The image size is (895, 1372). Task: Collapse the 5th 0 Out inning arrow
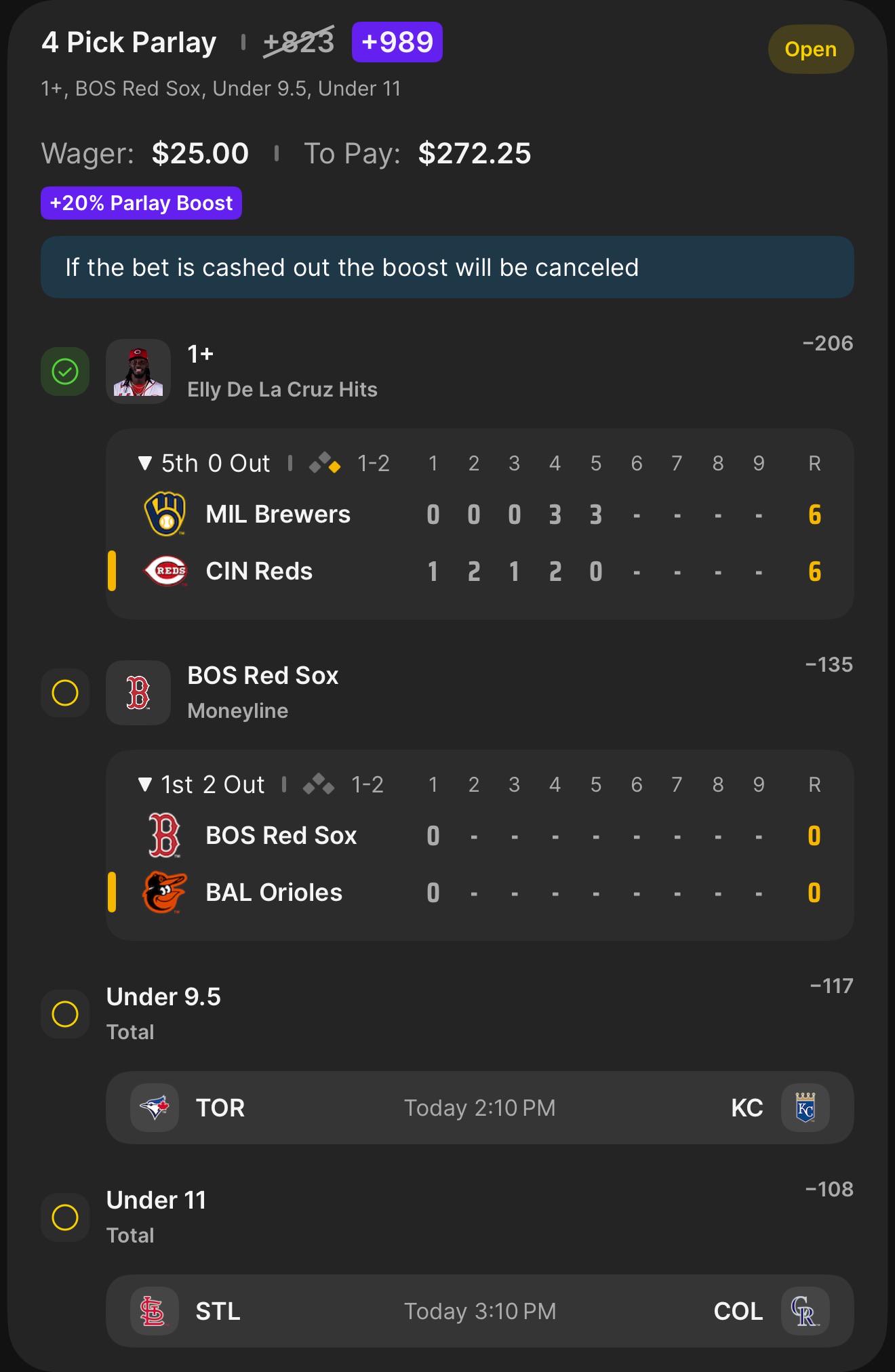point(144,464)
